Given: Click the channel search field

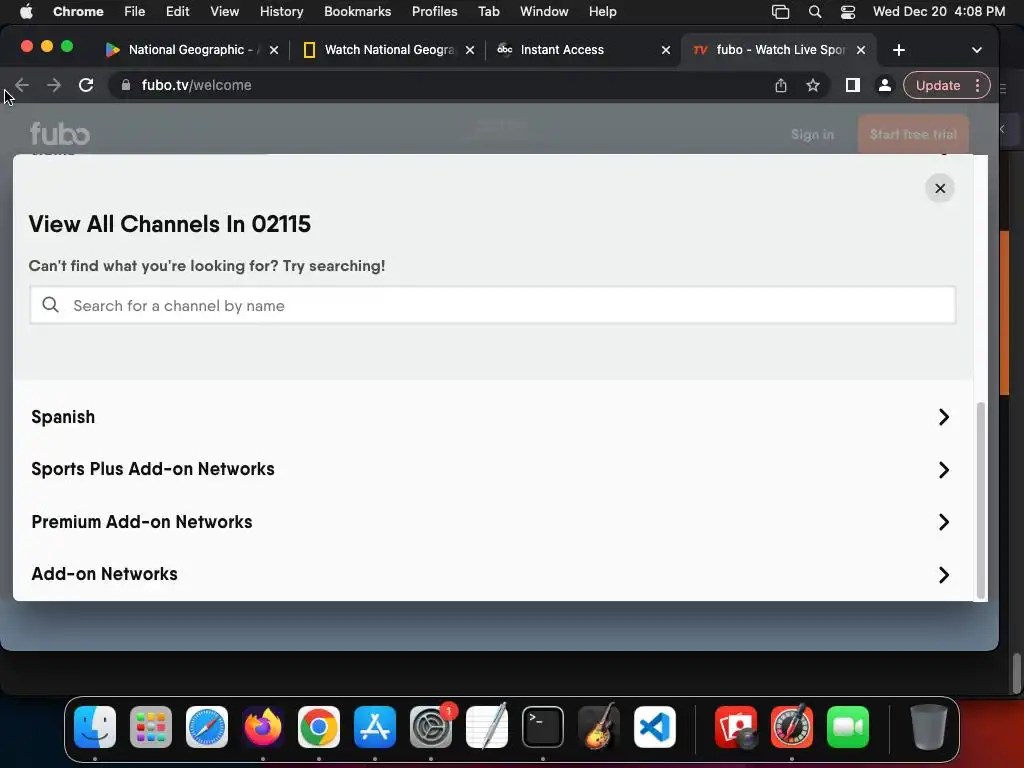Looking at the screenshot, I should point(492,305).
